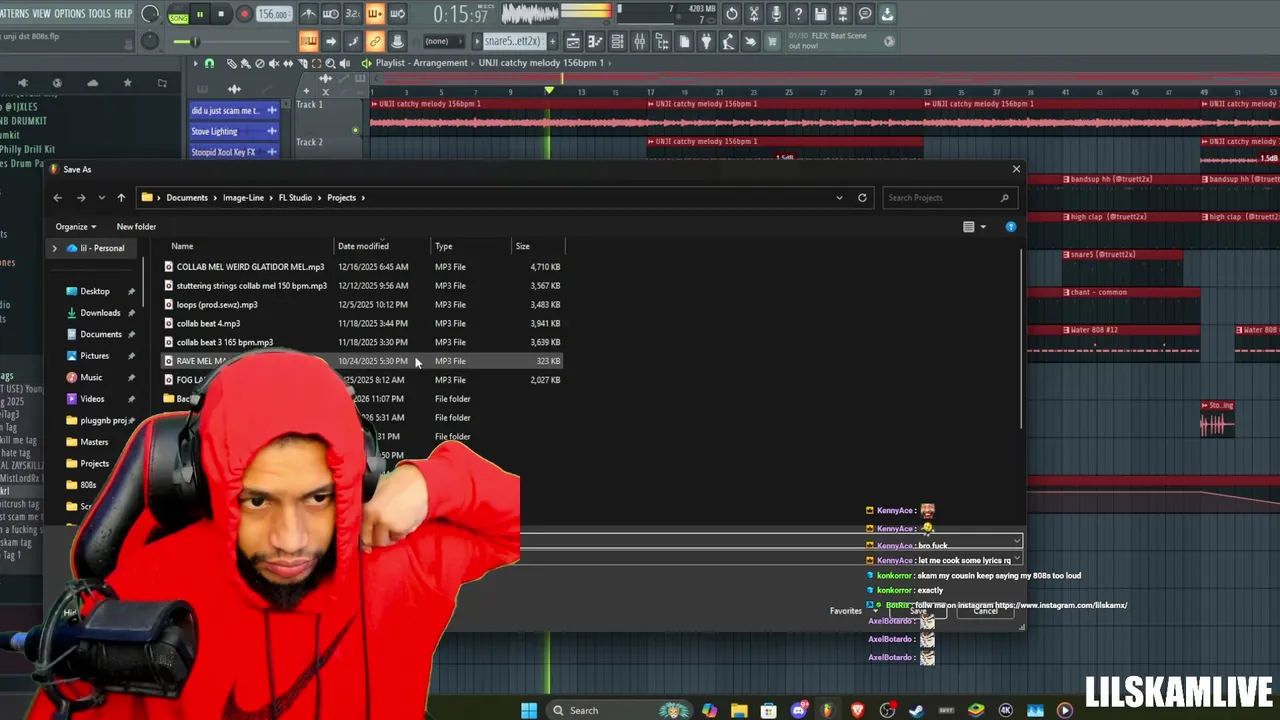The height and width of the screenshot is (720, 1280).
Task: Select the playlist mute tool icon
Action: tap(274, 63)
